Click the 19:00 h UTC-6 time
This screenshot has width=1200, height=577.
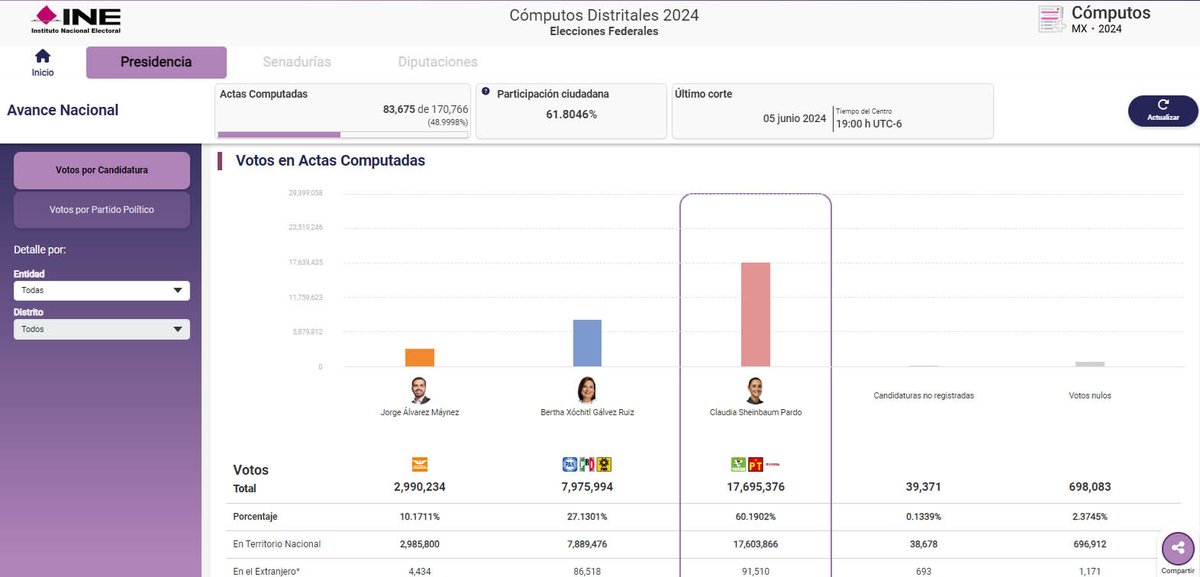click(868, 124)
